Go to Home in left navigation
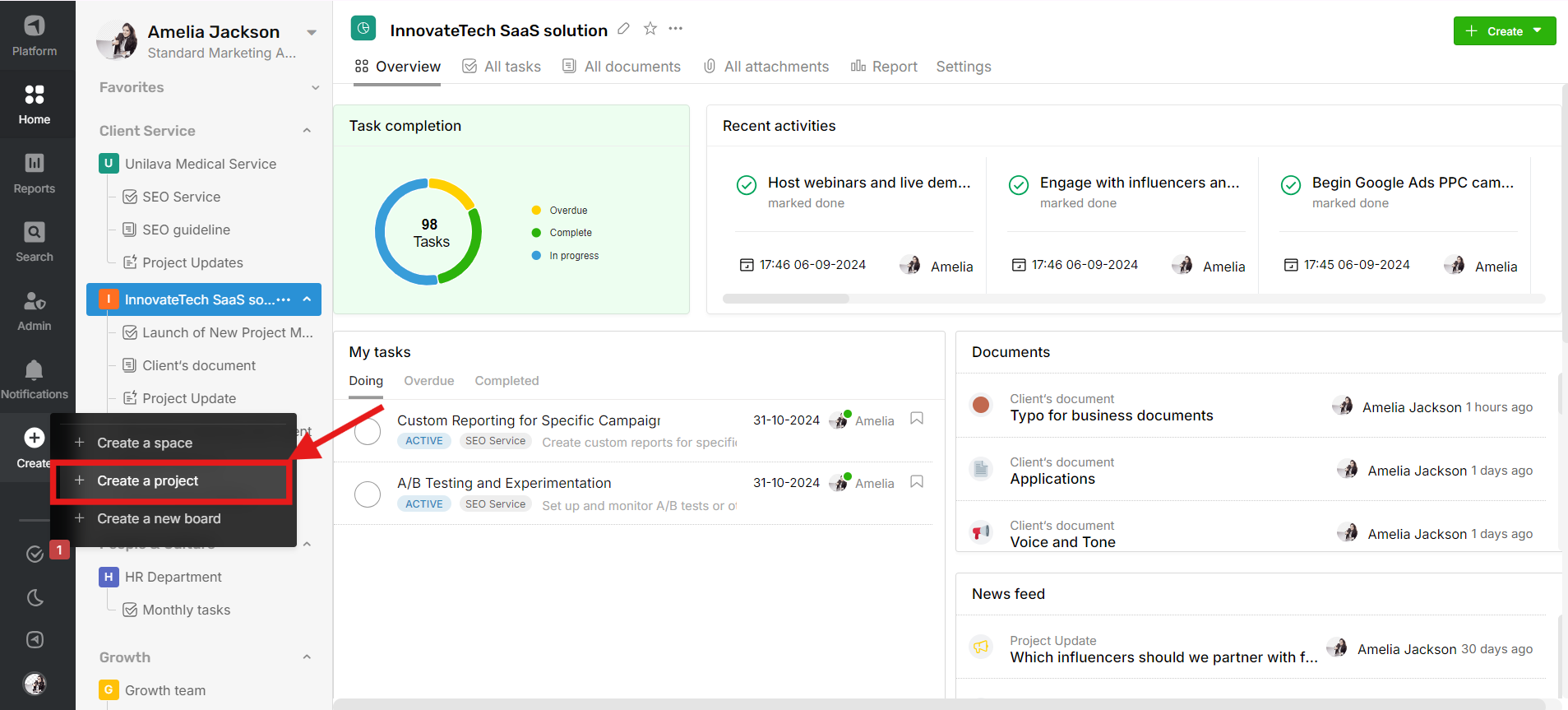Image resolution: width=1568 pixels, height=710 pixels. click(35, 104)
